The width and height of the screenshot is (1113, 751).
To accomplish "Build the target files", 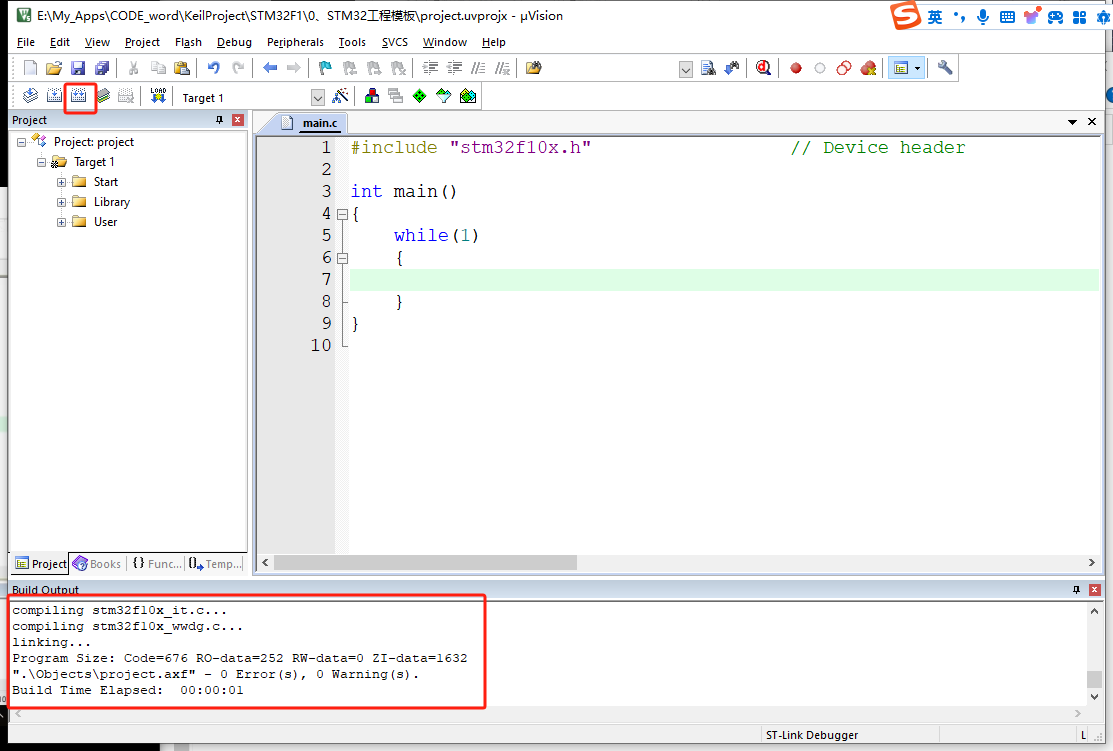I will pos(54,96).
